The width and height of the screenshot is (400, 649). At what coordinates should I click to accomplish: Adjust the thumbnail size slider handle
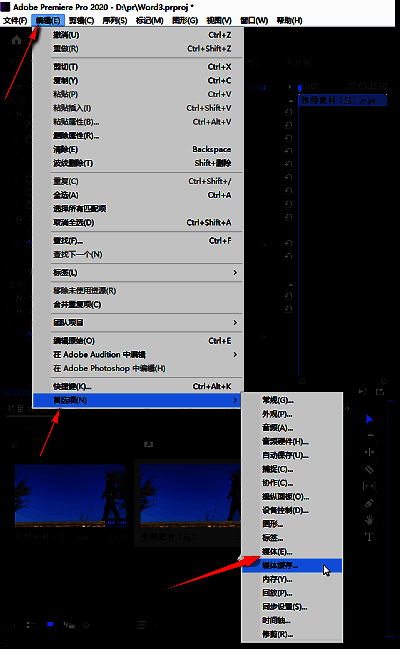pyautogui.click(x=86, y=625)
